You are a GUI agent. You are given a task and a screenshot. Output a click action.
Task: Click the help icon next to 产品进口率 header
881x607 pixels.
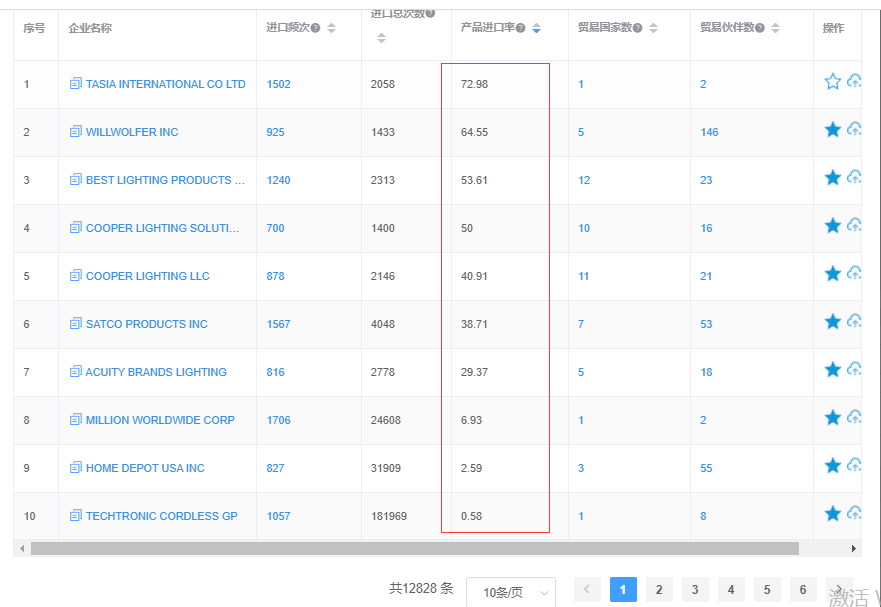pos(520,28)
